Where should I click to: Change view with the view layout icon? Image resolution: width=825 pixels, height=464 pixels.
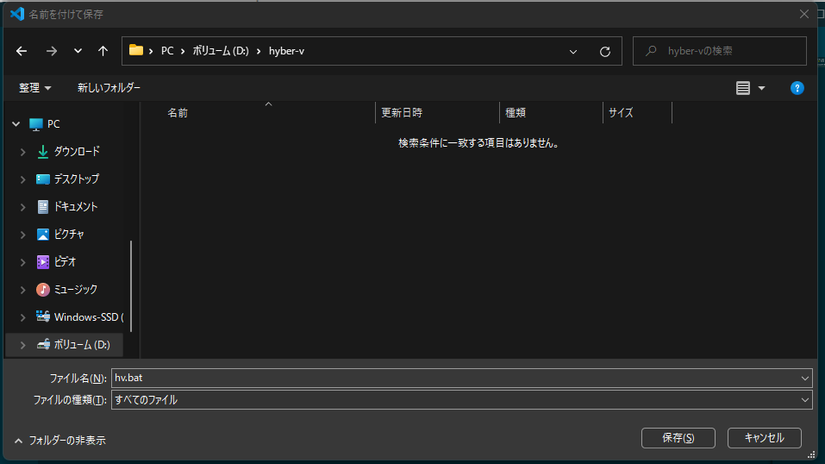(743, 88)
